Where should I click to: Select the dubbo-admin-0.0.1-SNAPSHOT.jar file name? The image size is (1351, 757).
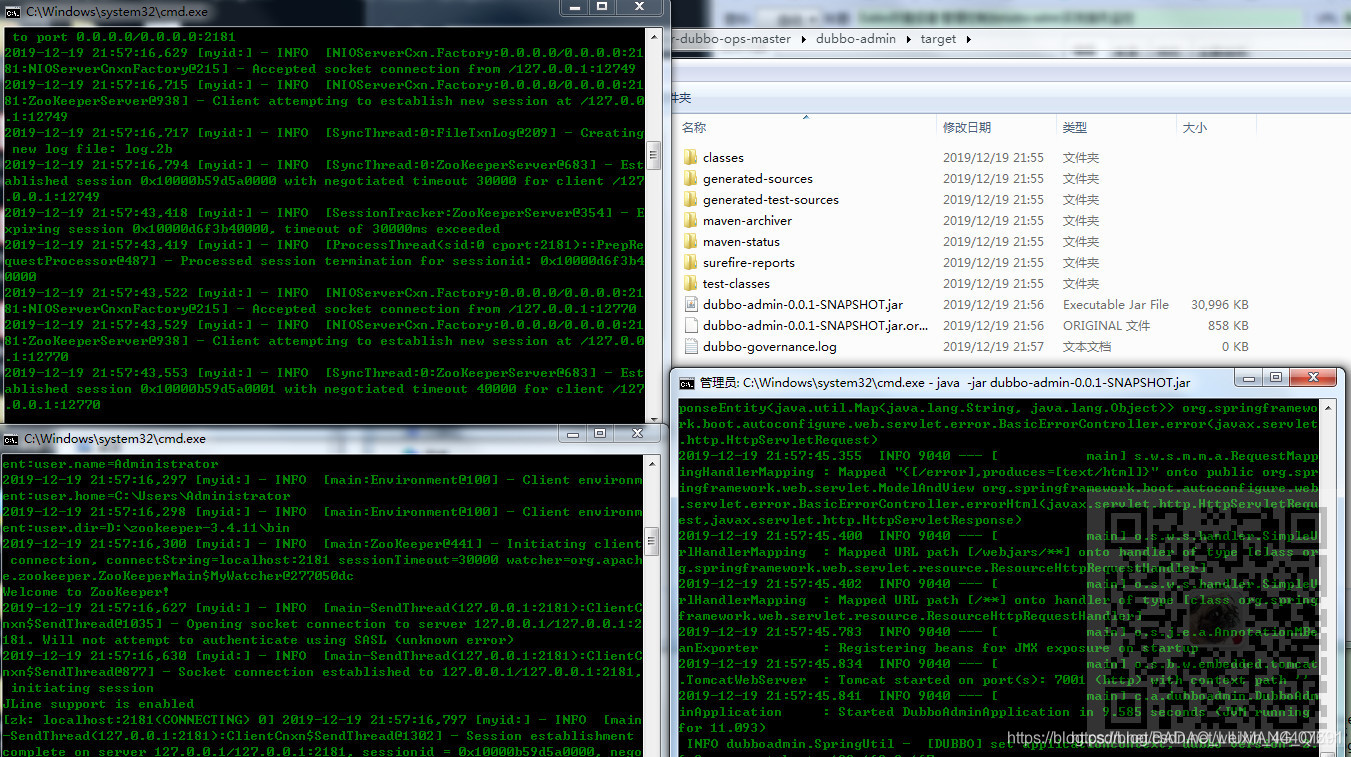pos(803,305)
